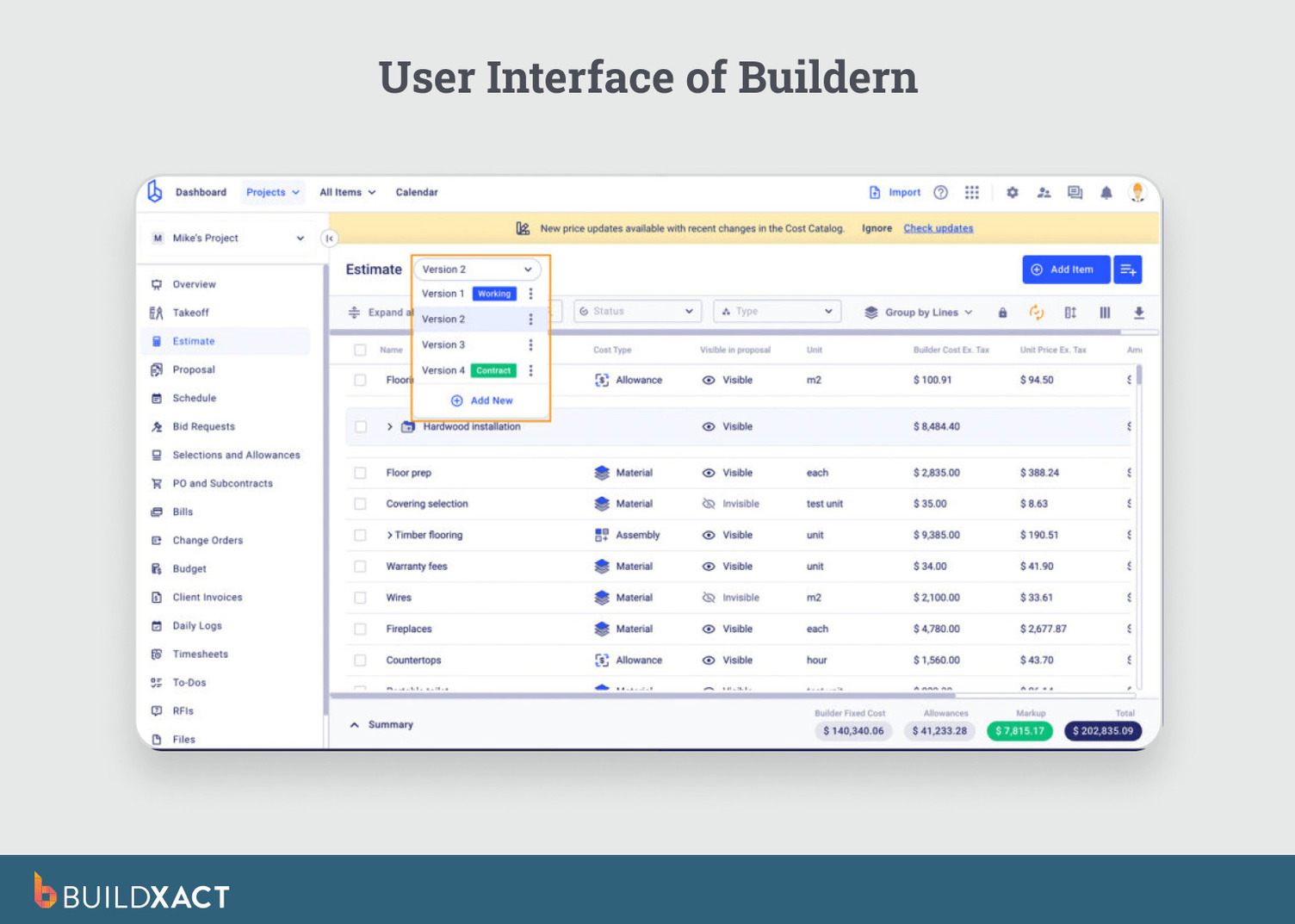Open the settings gear icon
The image size is (1295, 924).
[x=1012, y=192]
